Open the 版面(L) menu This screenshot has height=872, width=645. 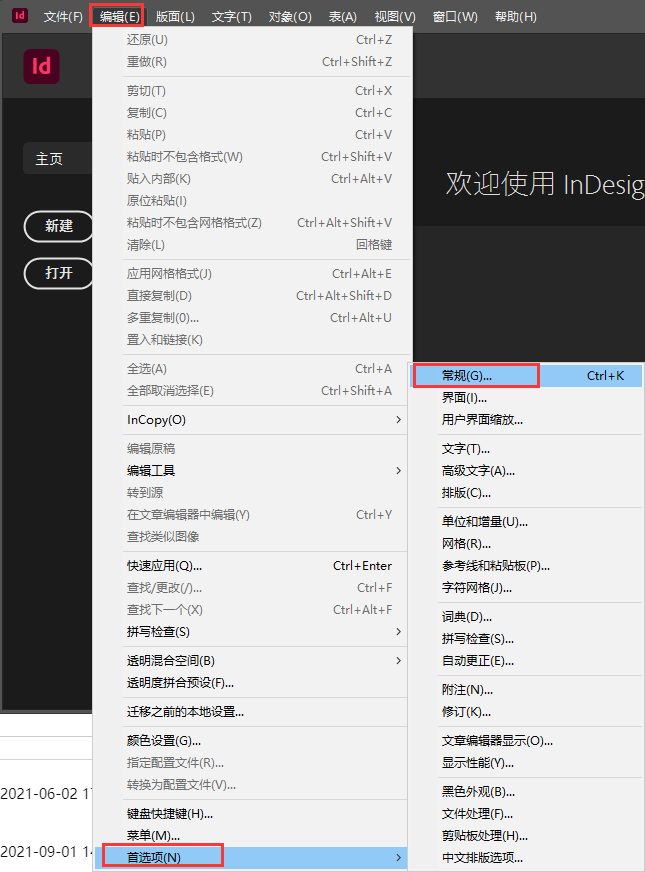coord(175,17)
